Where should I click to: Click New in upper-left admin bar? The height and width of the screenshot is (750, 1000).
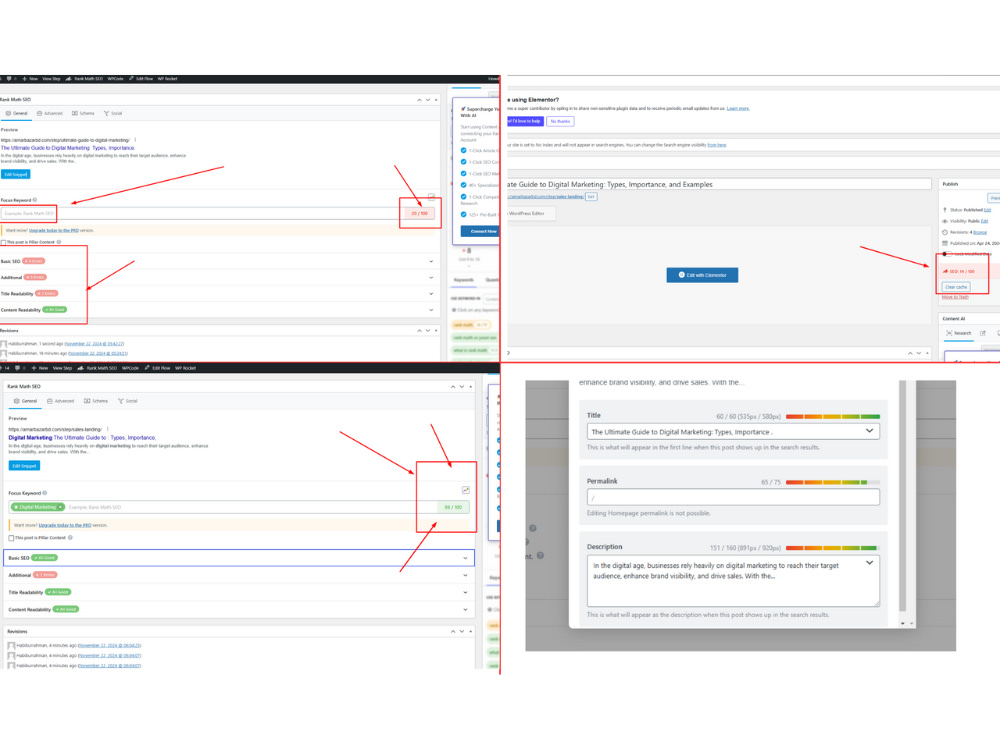click(31, 79)
